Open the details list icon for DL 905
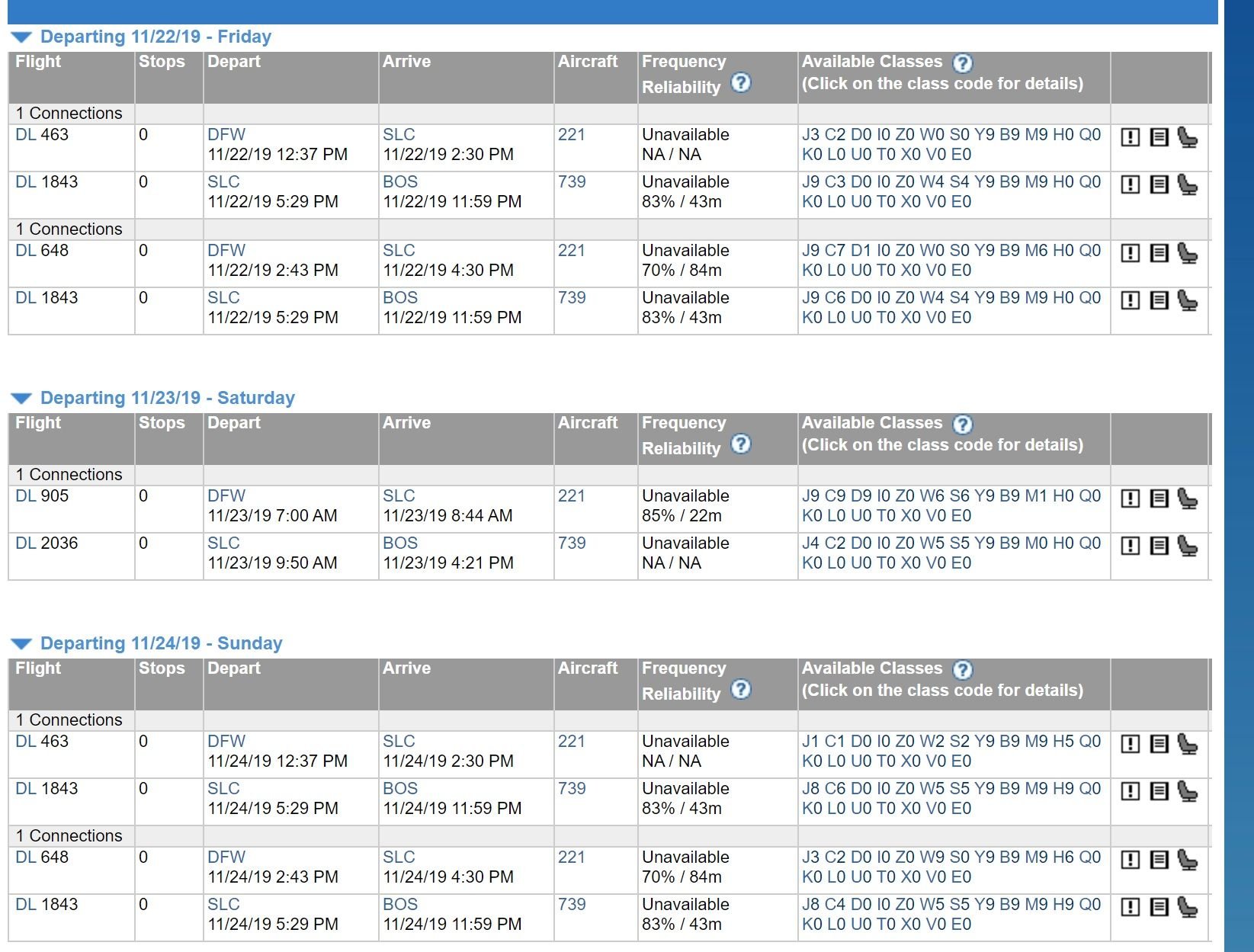Screen dimensions: 1254x952 click(1159, 499)
